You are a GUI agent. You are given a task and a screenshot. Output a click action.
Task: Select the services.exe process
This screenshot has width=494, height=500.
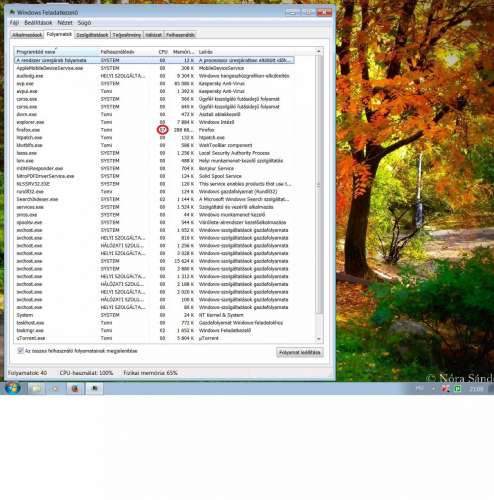point(154,207)
